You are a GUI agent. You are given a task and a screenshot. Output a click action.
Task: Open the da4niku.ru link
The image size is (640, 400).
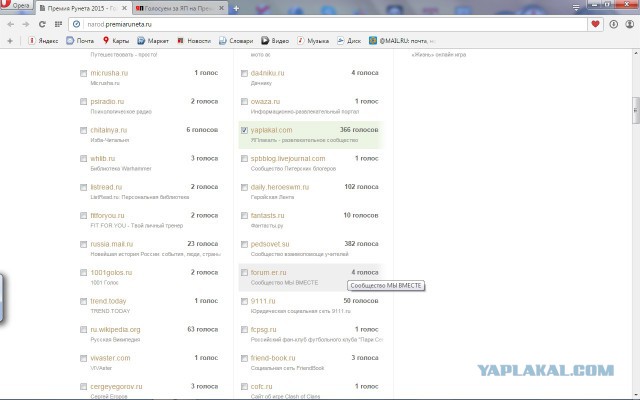pyautogui.click(x=267, y=73)
